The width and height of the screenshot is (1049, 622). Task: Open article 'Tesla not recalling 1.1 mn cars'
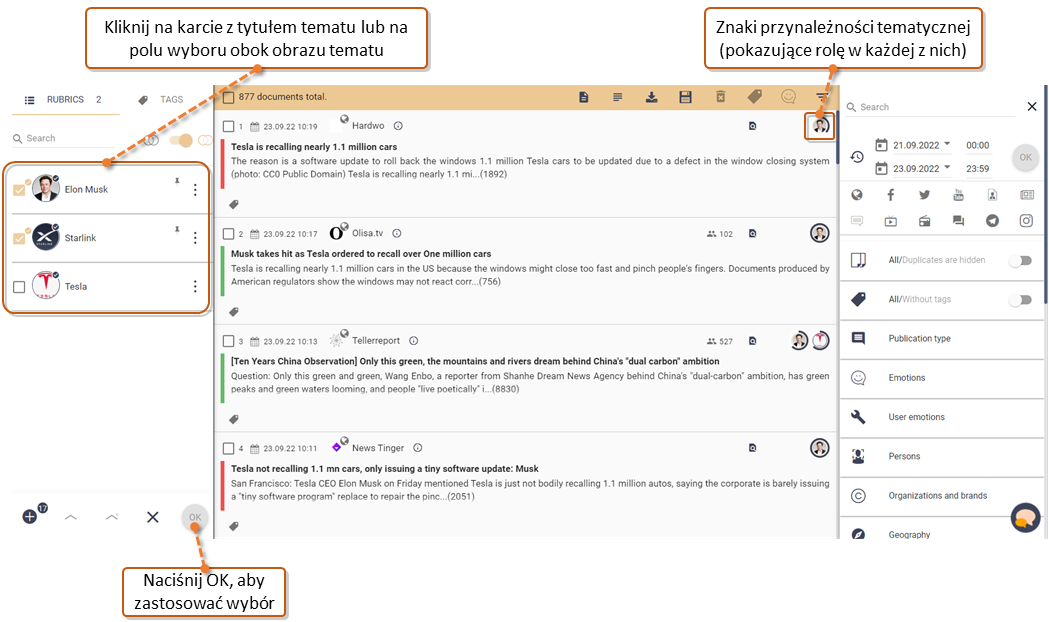[385, 469]
